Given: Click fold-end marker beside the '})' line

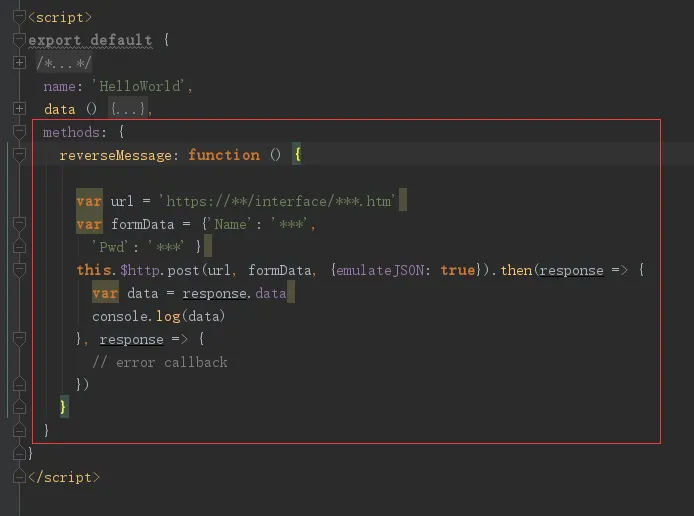Looking at the screenshot, I should [19, 385].
